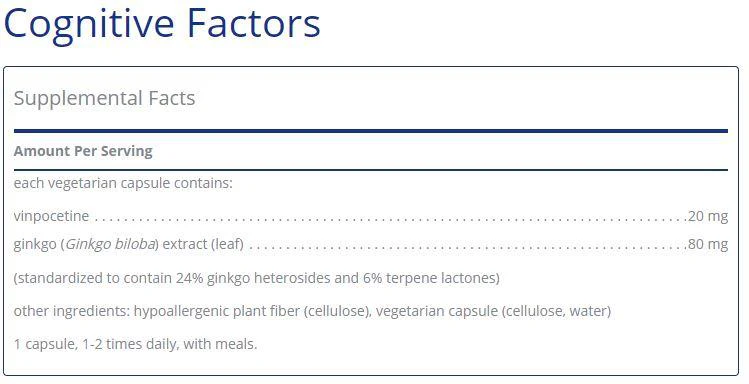Viewport: 749px width, 384px height.
Task: Select the Supplemental Facts title
Action: pos(104,99)
